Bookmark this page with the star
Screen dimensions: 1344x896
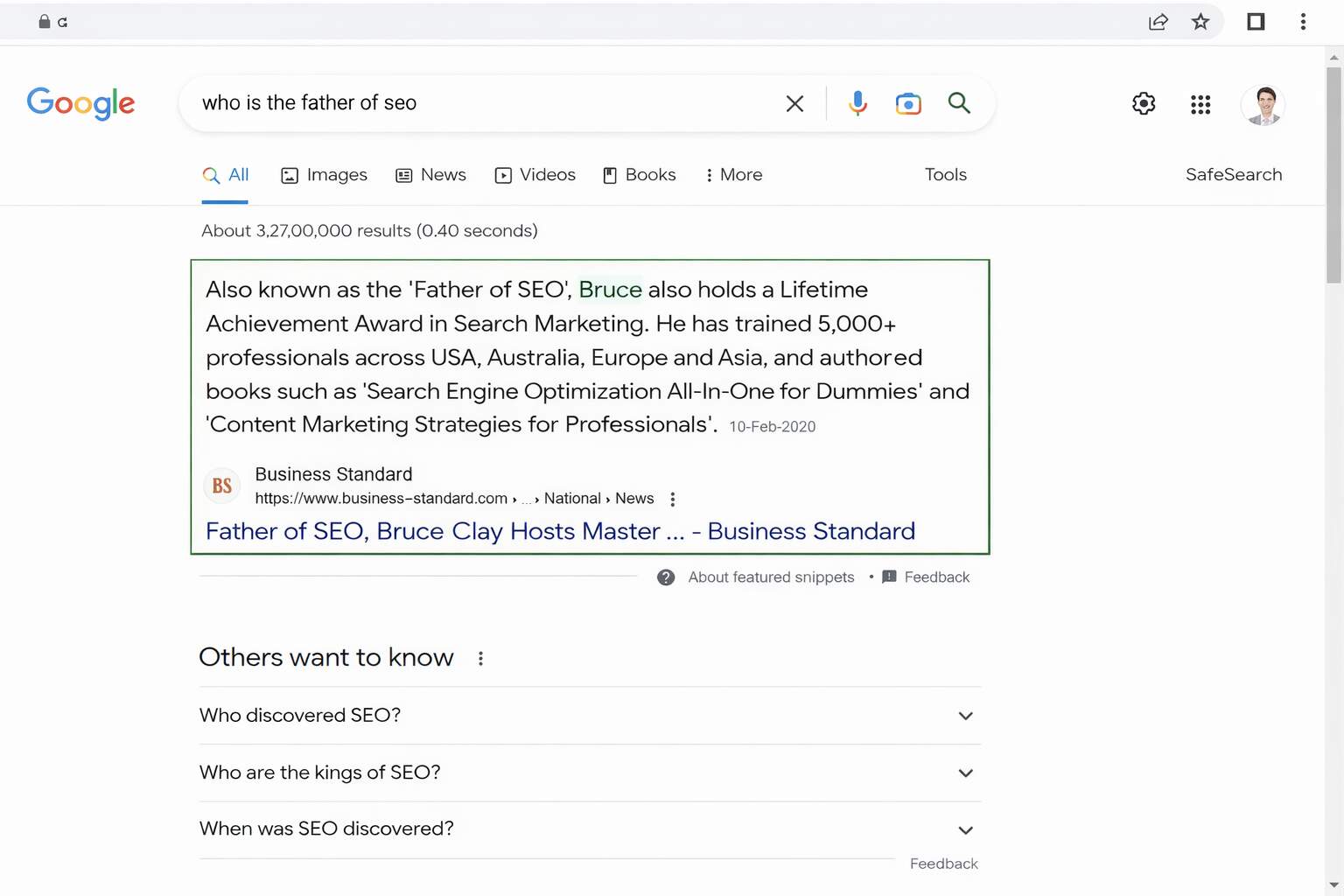pyautogui.click(x=1200, y=21)
